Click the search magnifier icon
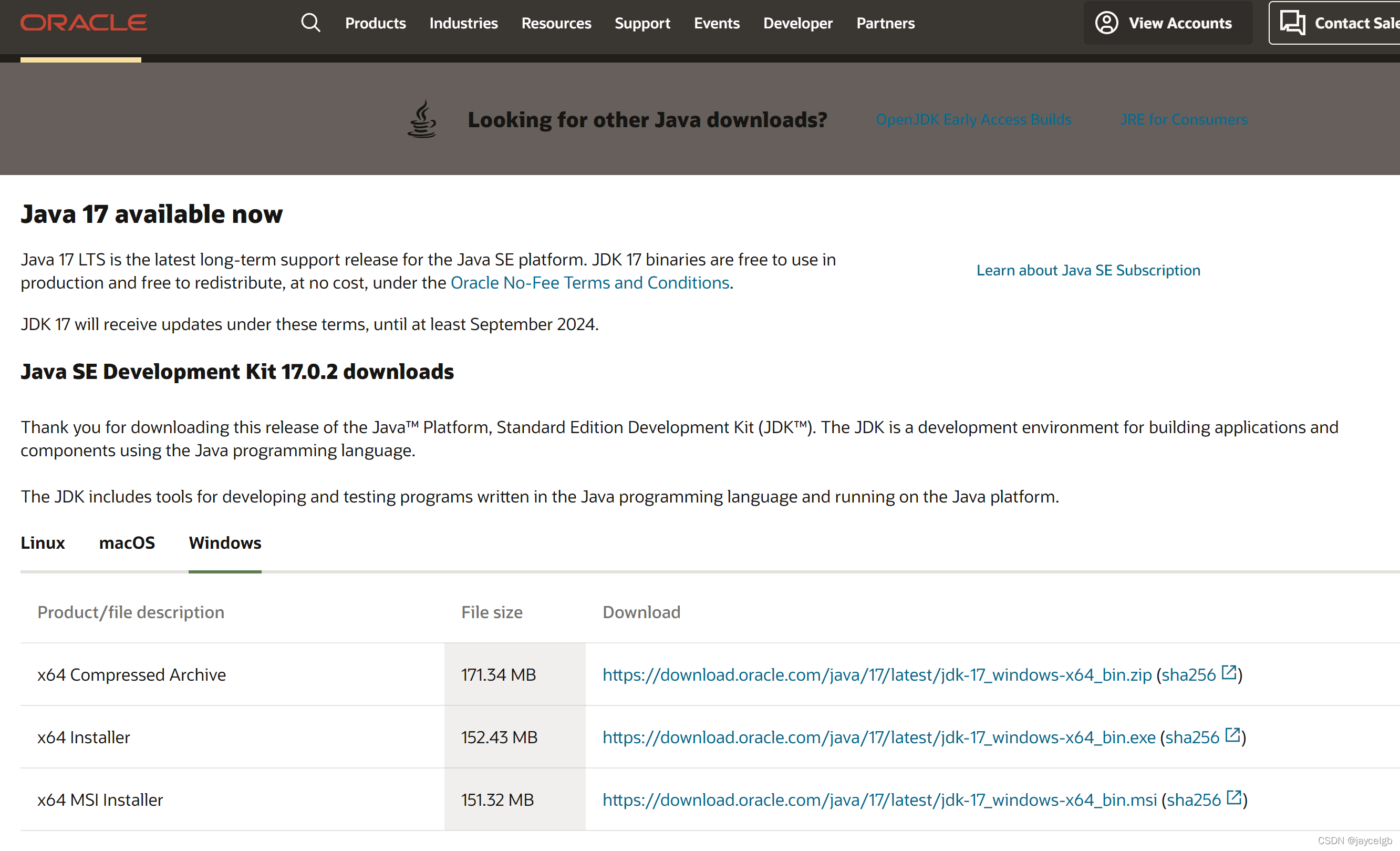 click(x=310, y=23)
